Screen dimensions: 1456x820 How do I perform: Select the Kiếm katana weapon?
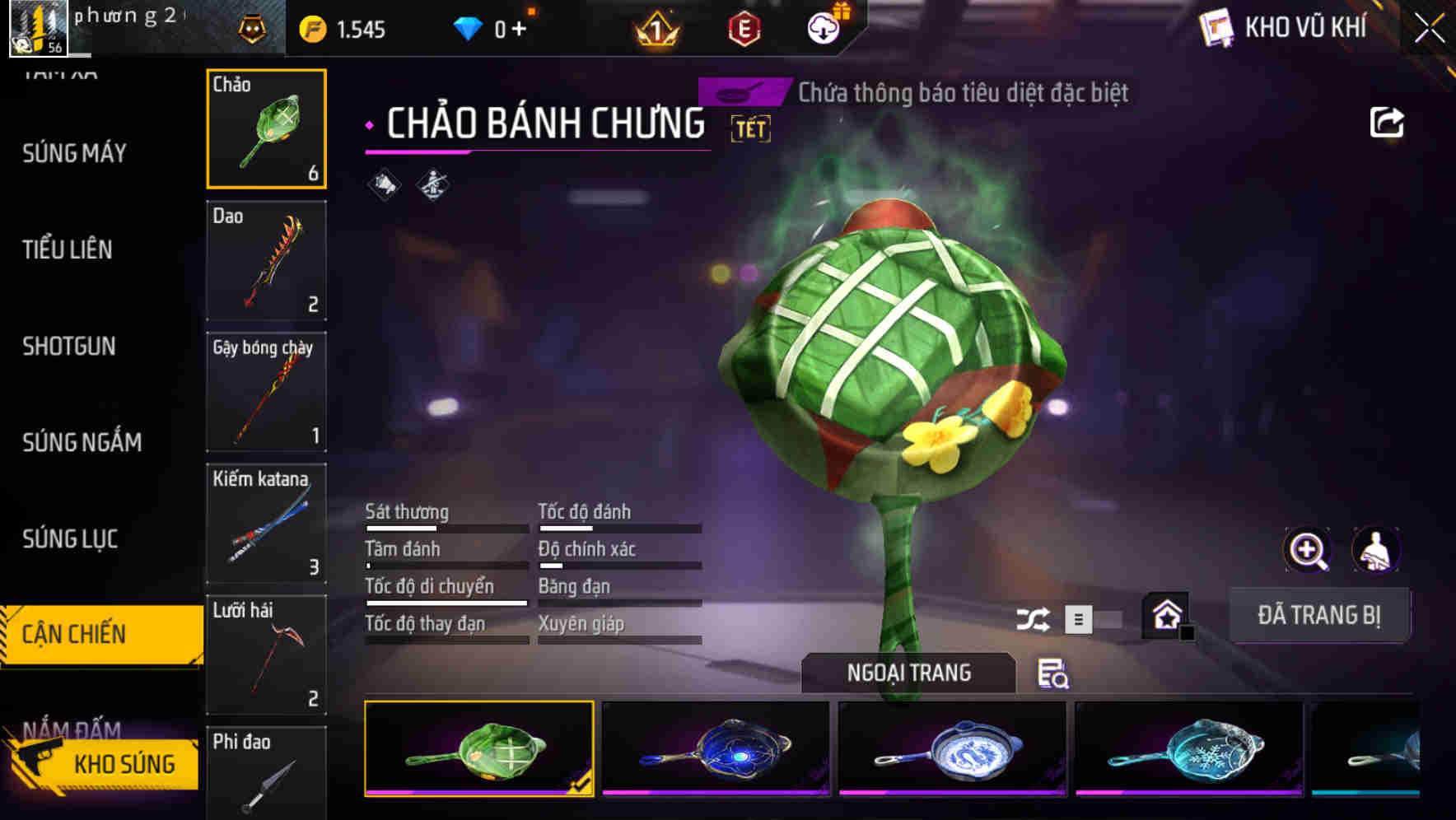(266, 524)
